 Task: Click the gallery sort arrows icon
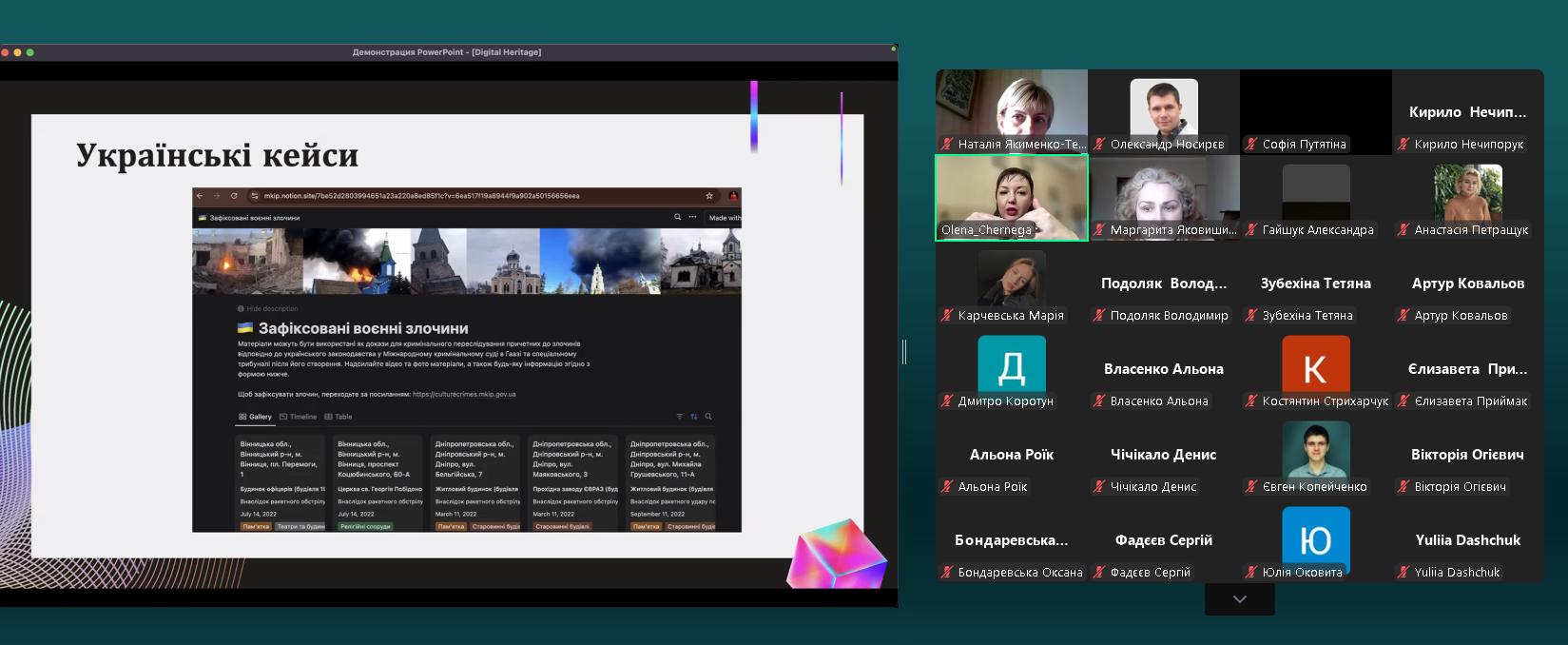693,417
